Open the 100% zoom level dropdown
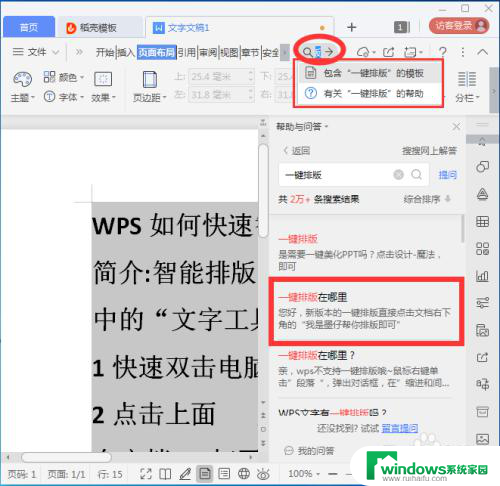The width and height of the screenshot is (500, 486). point(318,474)
